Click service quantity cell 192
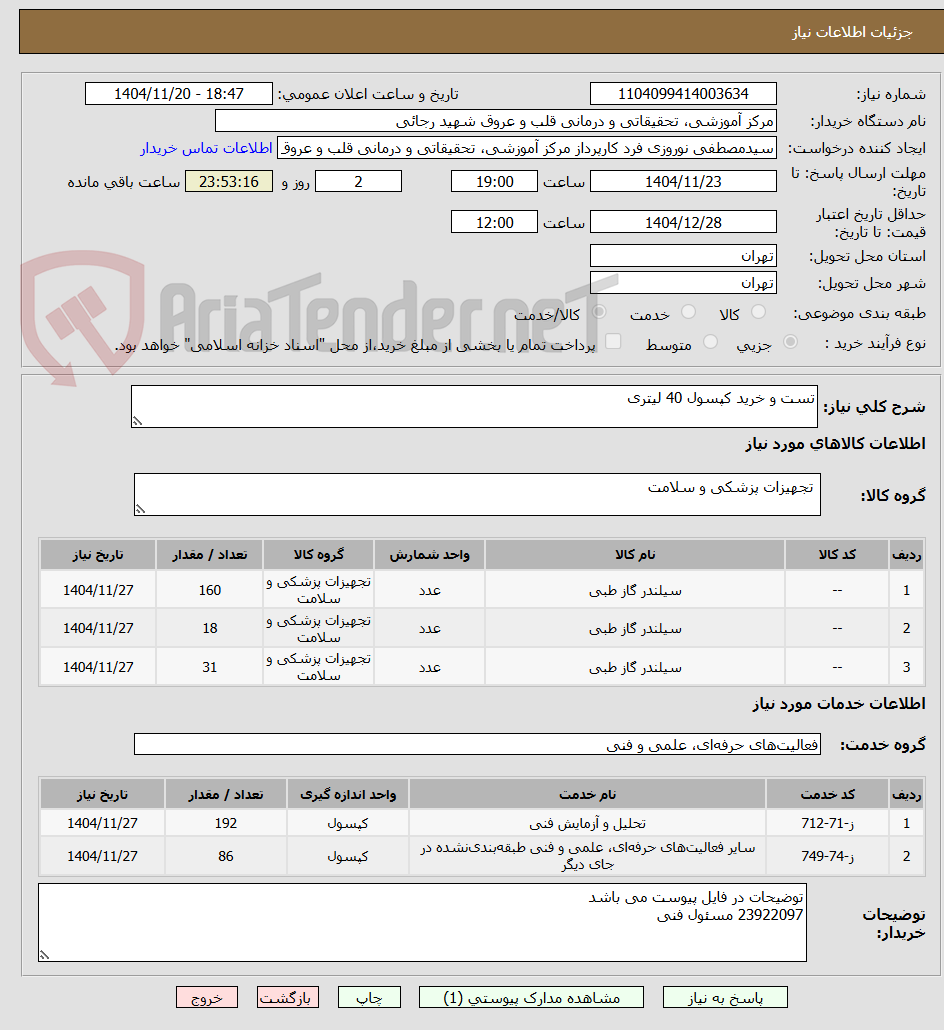 tap(225, 823)
